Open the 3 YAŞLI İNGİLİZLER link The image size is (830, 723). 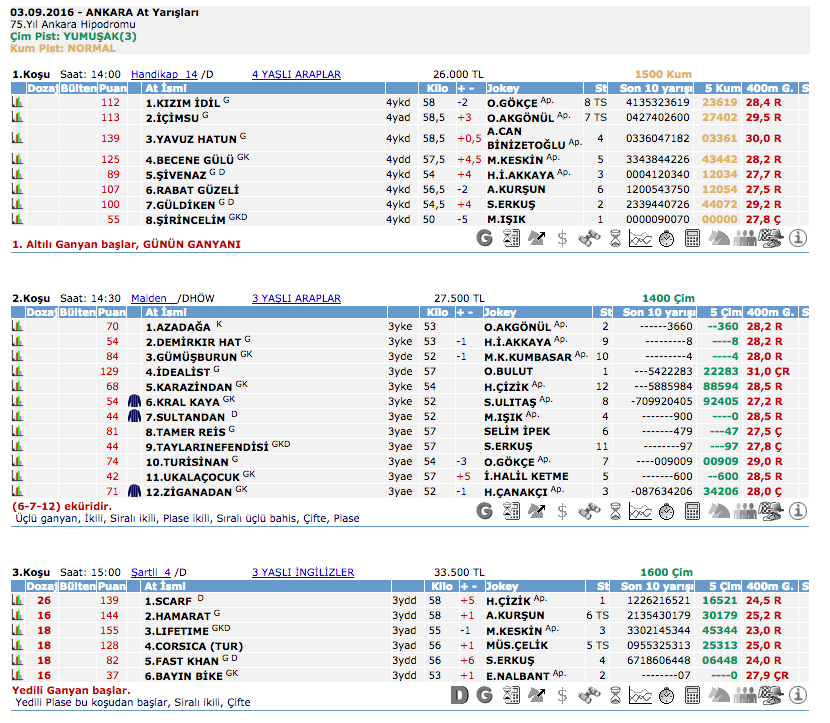pos(303,572)
